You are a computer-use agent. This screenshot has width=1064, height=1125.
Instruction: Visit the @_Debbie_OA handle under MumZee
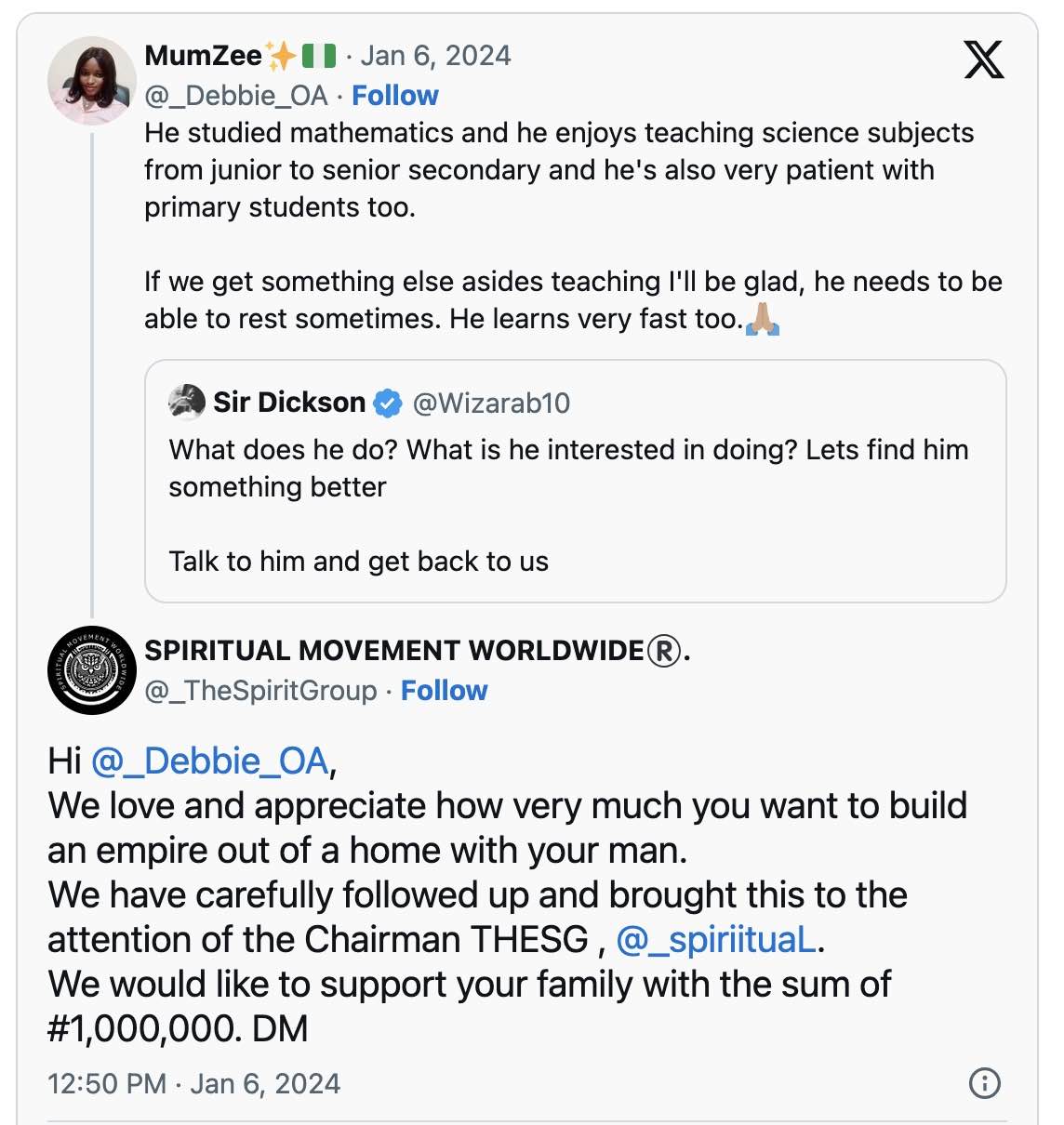(x=236, y=96)
